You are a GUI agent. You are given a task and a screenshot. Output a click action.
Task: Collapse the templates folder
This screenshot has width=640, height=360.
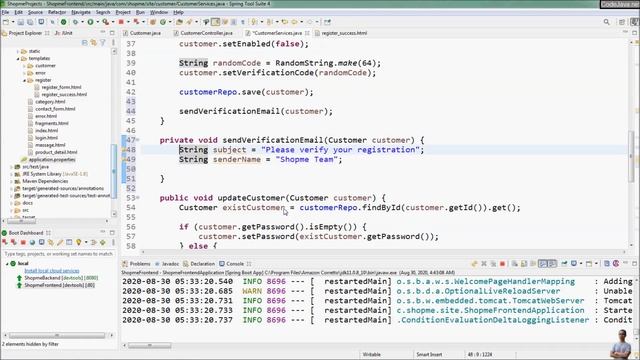click(x=18, y=59)
